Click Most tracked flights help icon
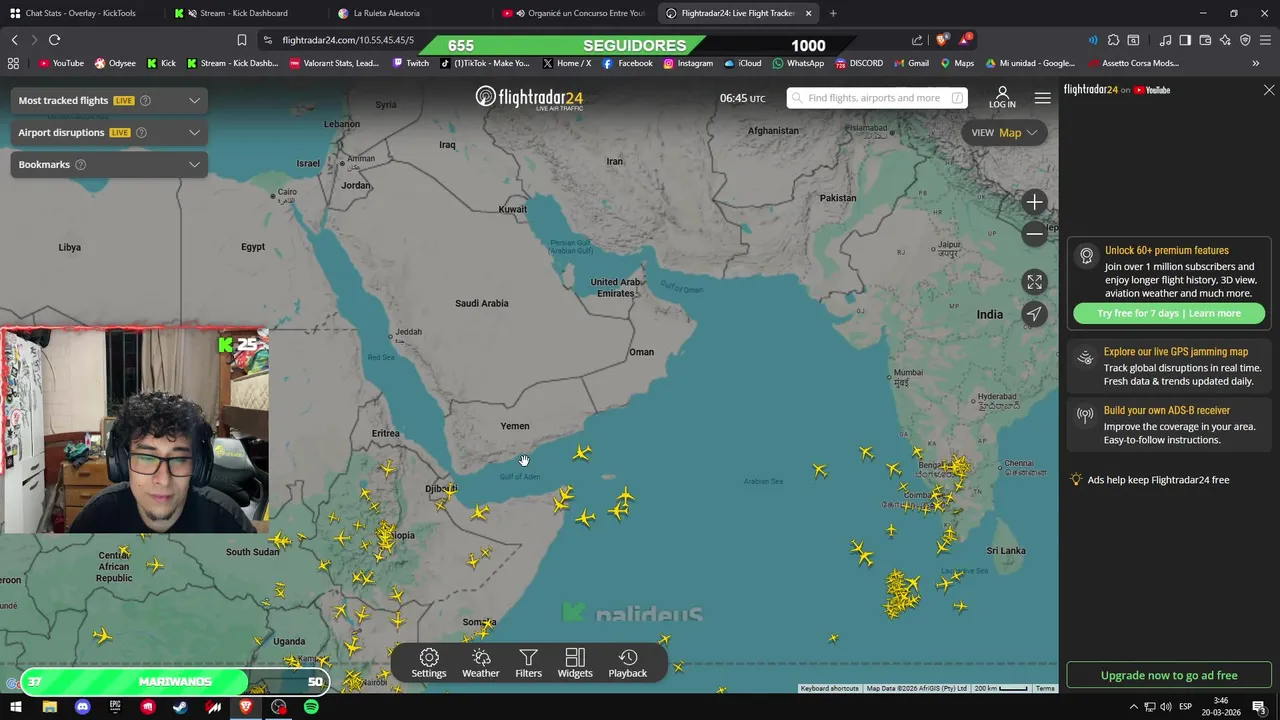The image size is (1280, 720). pyautogui.click(x=145, y=100)
